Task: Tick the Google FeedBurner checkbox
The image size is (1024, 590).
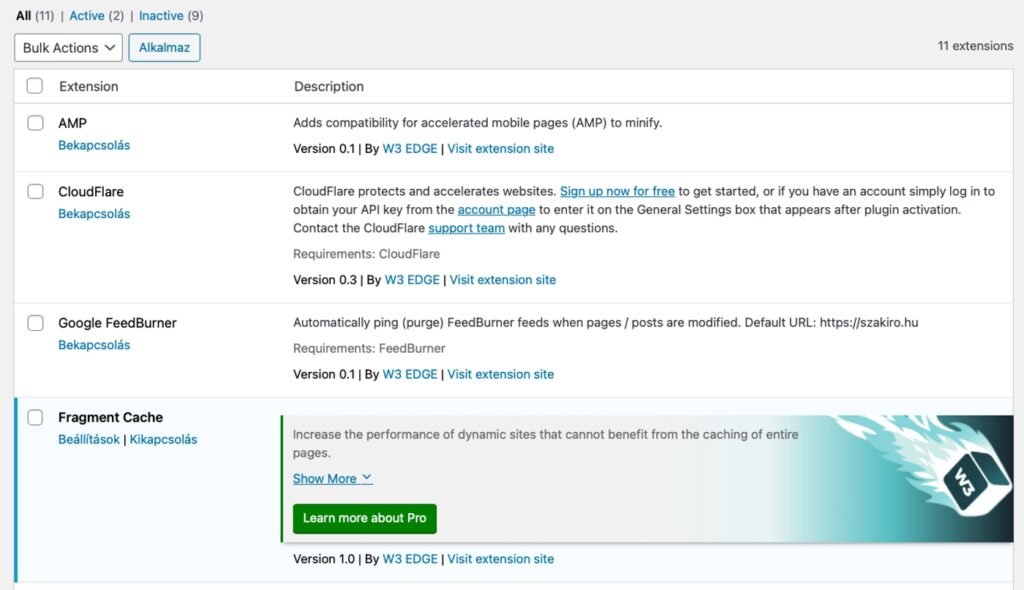Action: (35, 323)
